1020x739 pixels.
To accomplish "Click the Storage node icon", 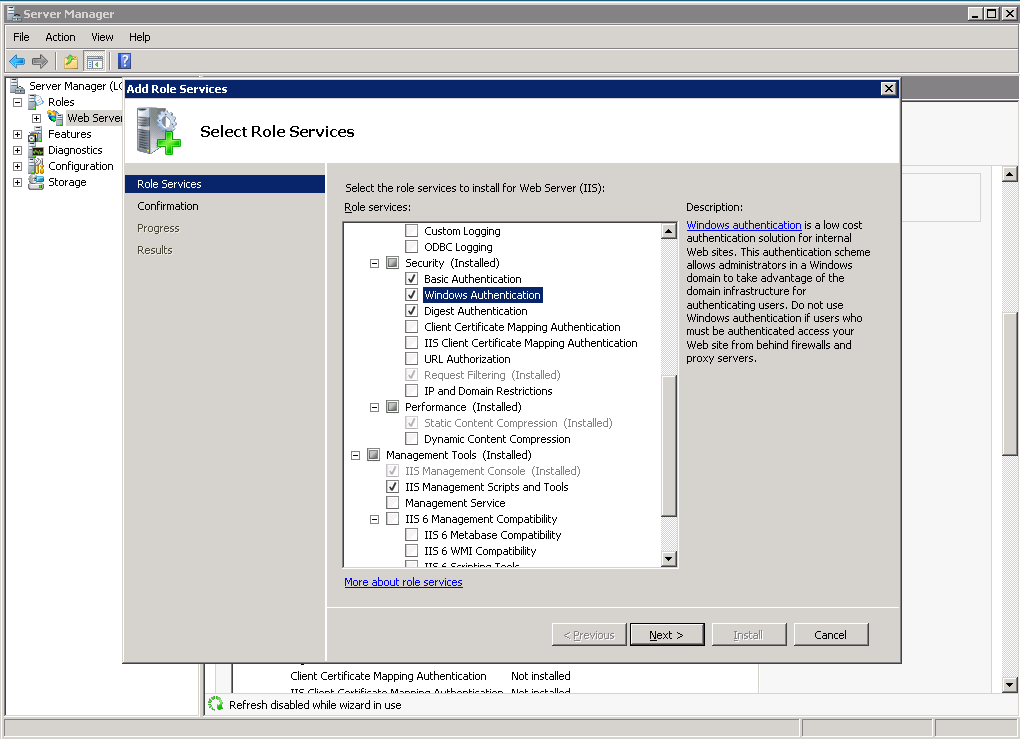I will tap(36, 182).
